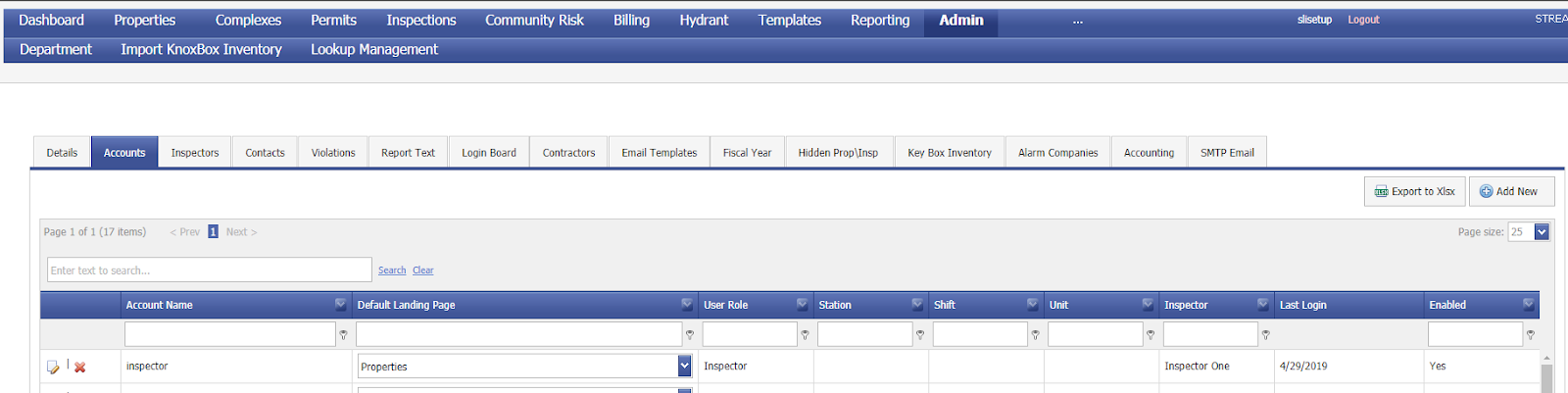Switch to the Contractors tab
Image resolution: width=1568 pixels, height=393 pixels.
tap(568, 153)
